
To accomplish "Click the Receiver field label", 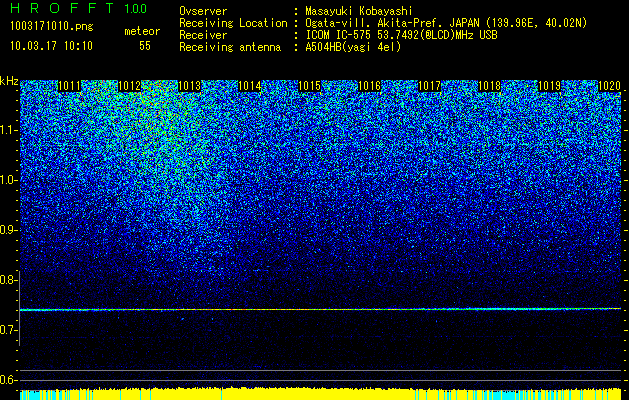I will (203, 35).
